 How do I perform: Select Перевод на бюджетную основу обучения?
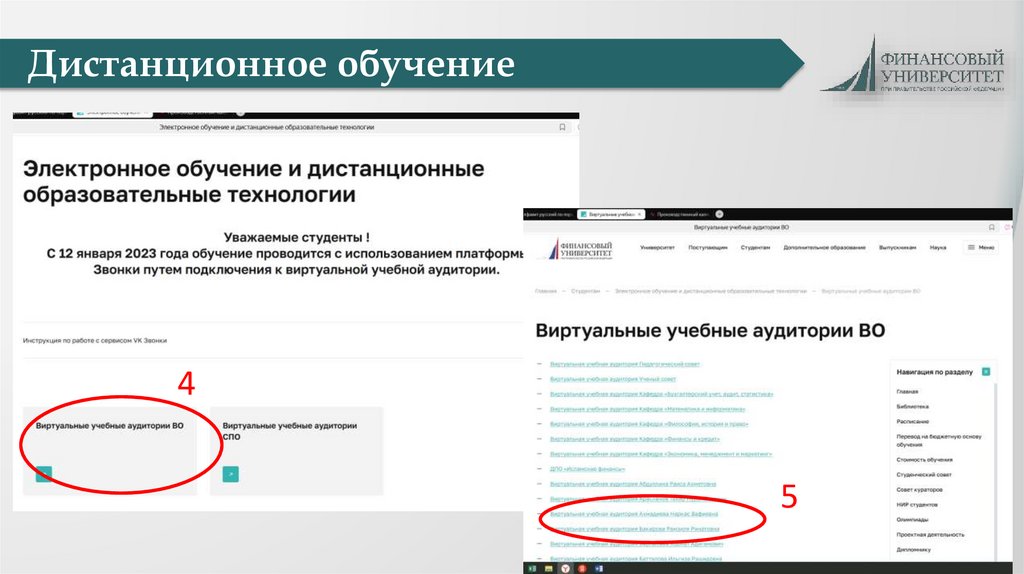(x=938, y=440)
